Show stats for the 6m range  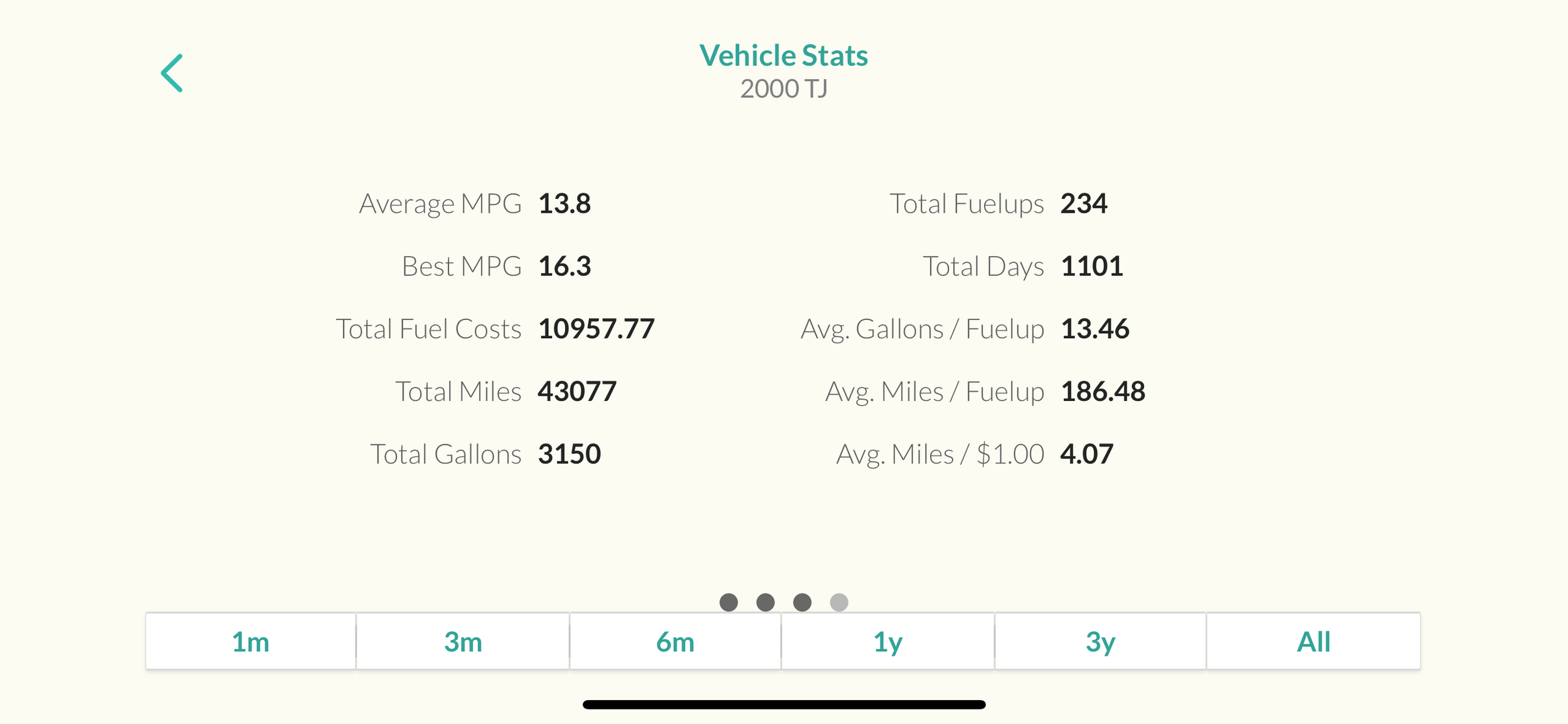675,642
